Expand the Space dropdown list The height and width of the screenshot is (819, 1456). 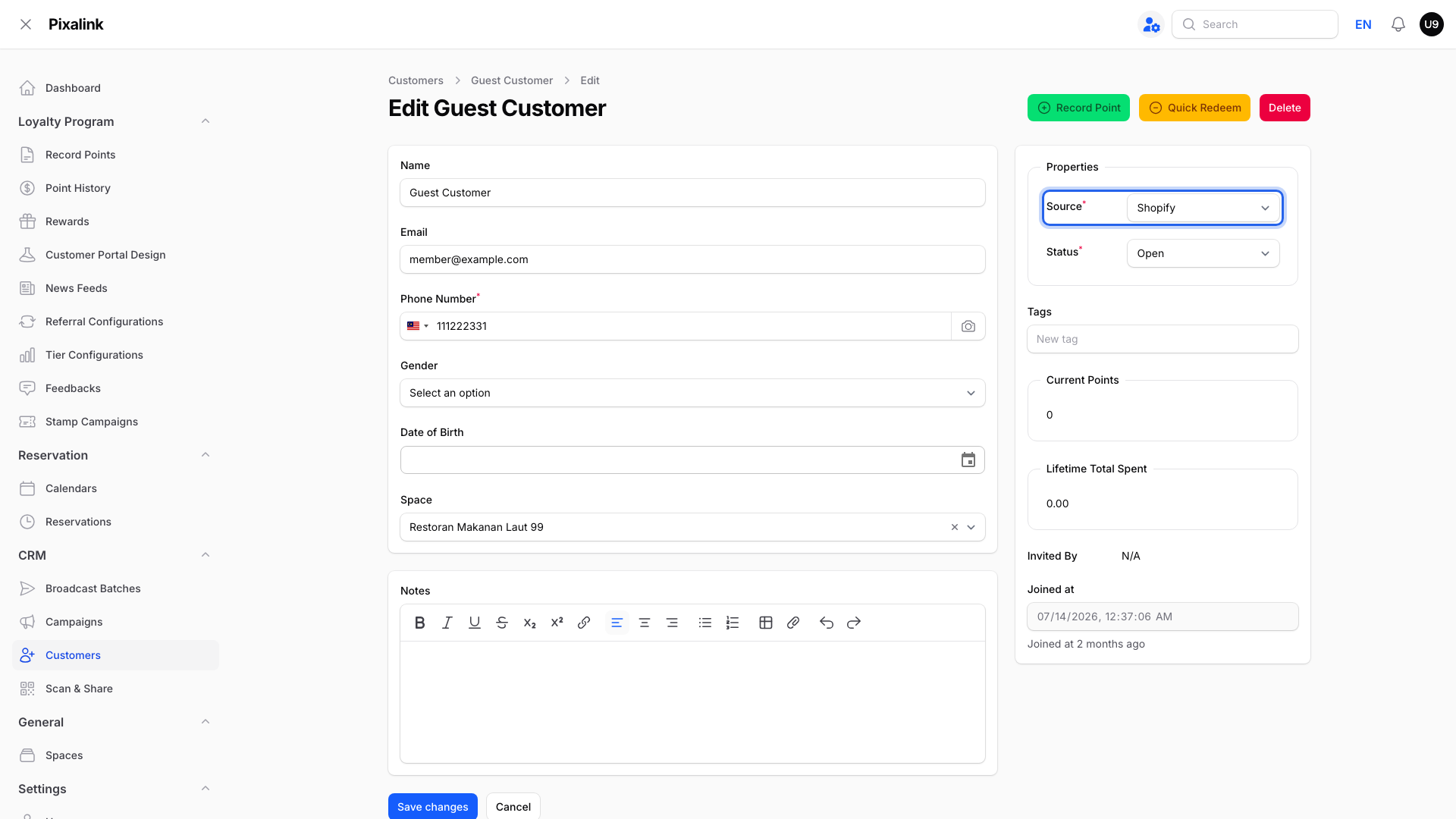click(x=971, y=527)
